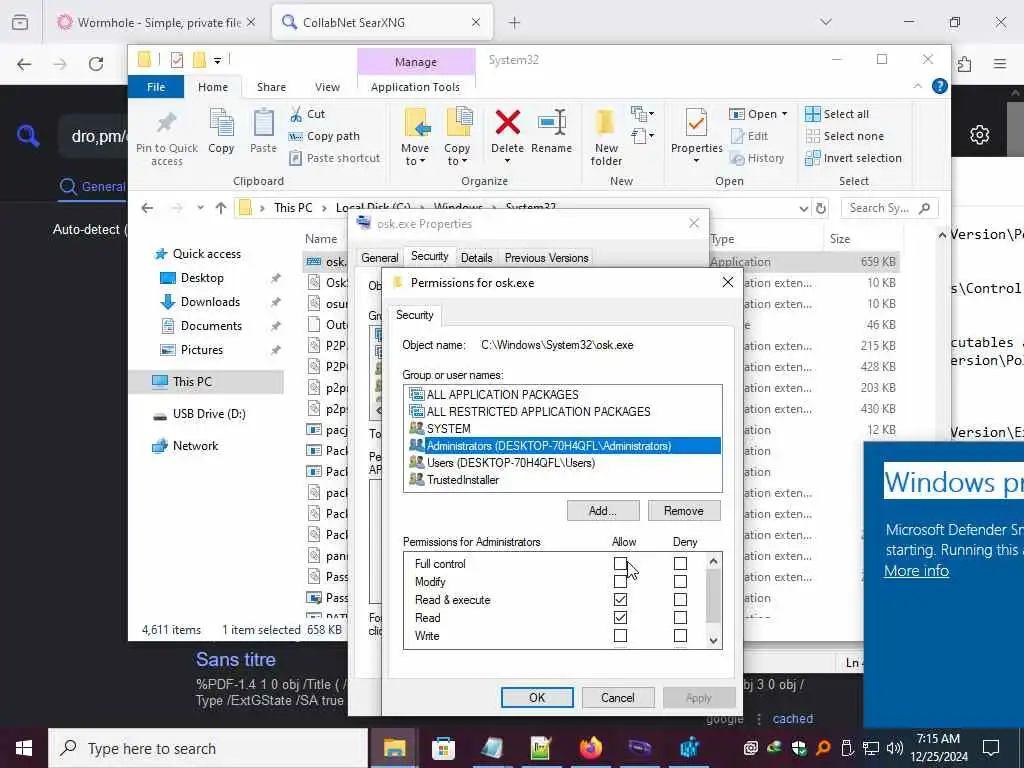Screen dimensions: 1024x768
Task: Open the address bar history dropdown
Action: (803, 208)
